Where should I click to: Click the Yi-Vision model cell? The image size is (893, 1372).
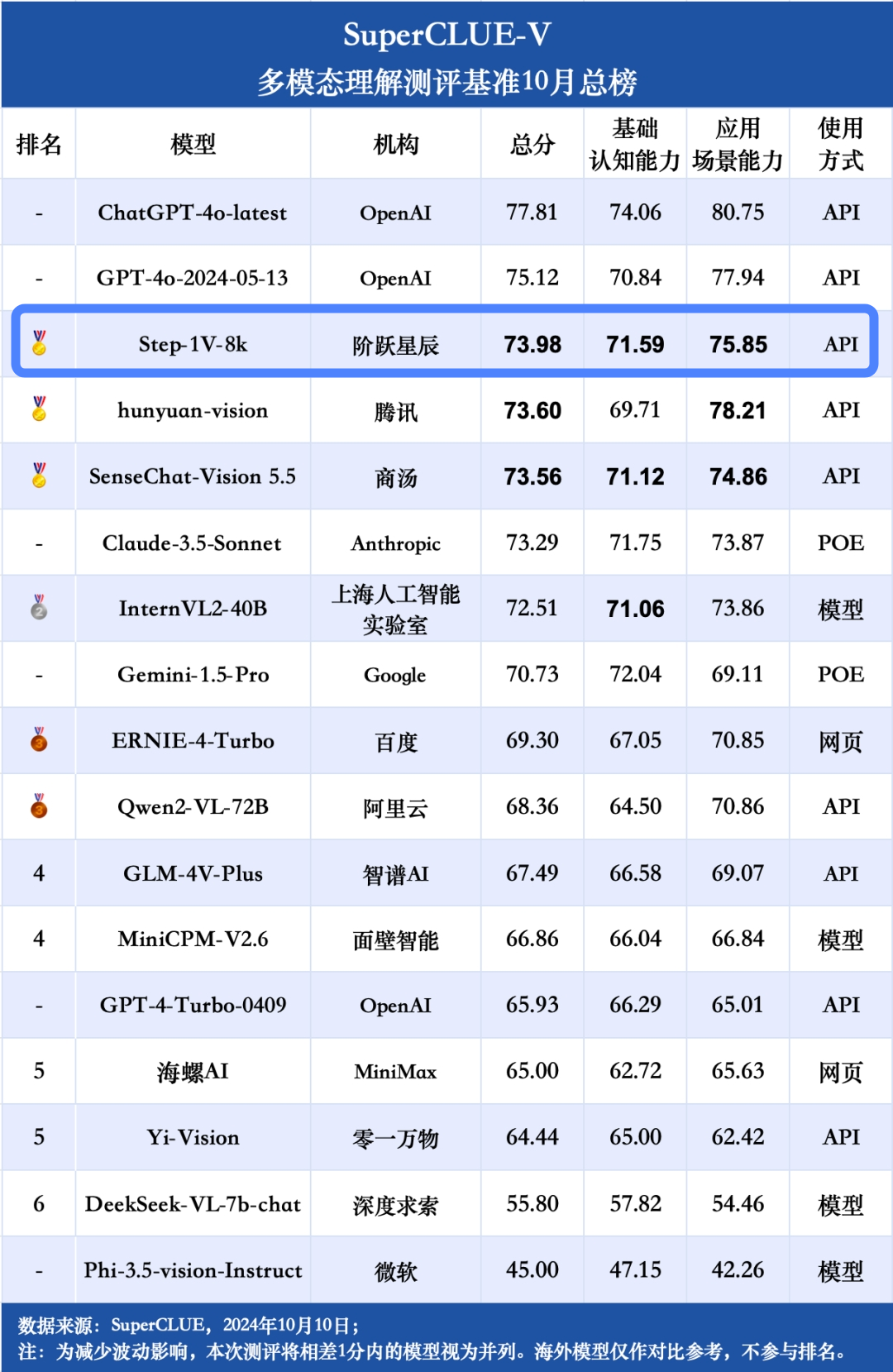coord(193,1137)
